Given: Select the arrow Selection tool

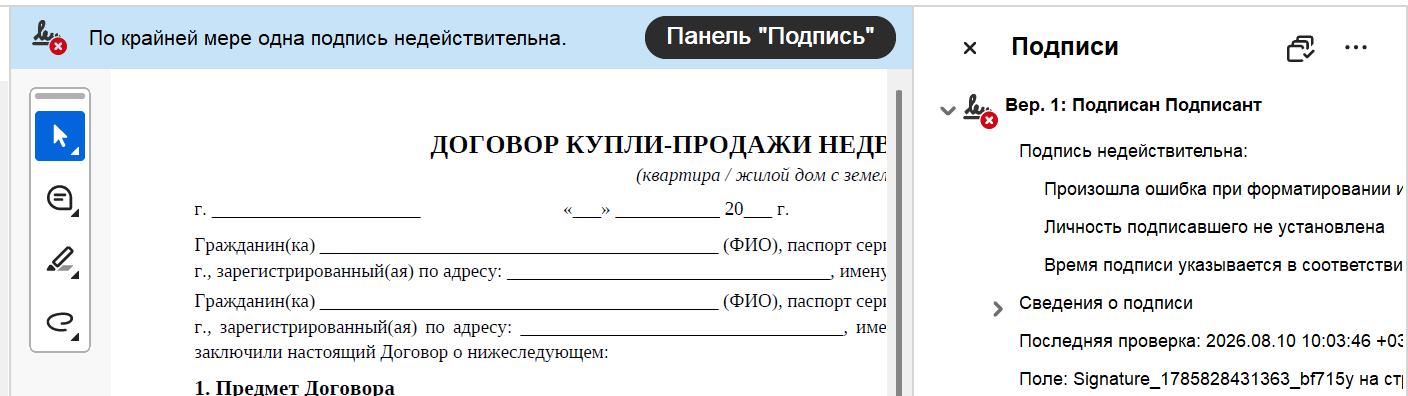Looking at the screenshot, I should [x=60, y=136].
